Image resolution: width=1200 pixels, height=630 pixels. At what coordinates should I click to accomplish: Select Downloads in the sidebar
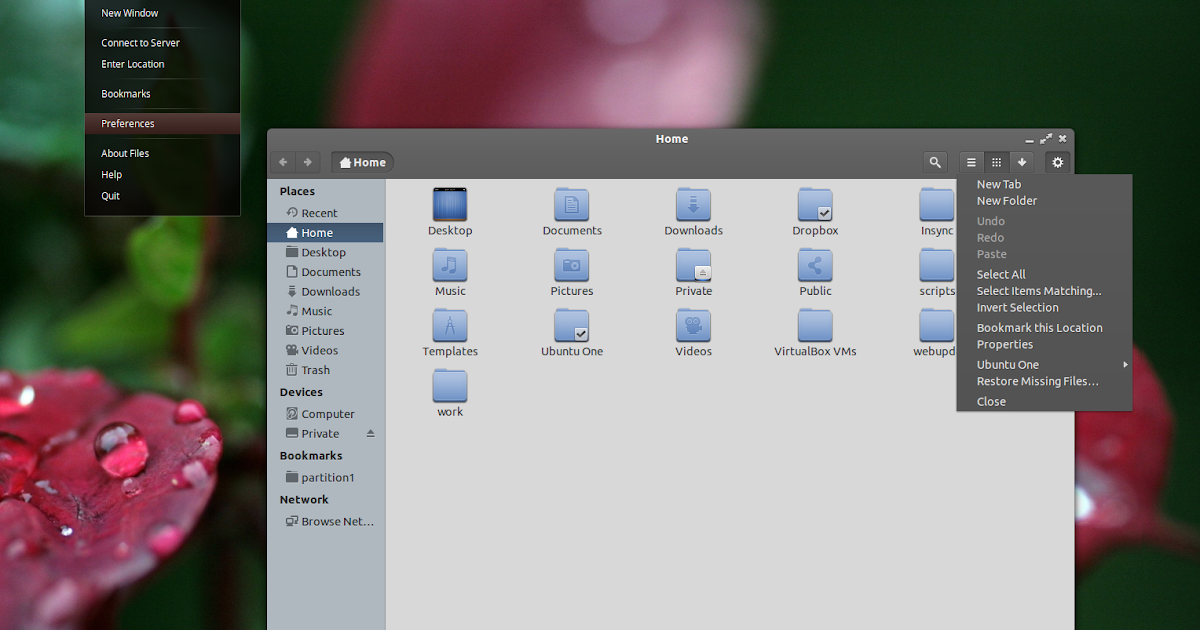coord(326,292)
